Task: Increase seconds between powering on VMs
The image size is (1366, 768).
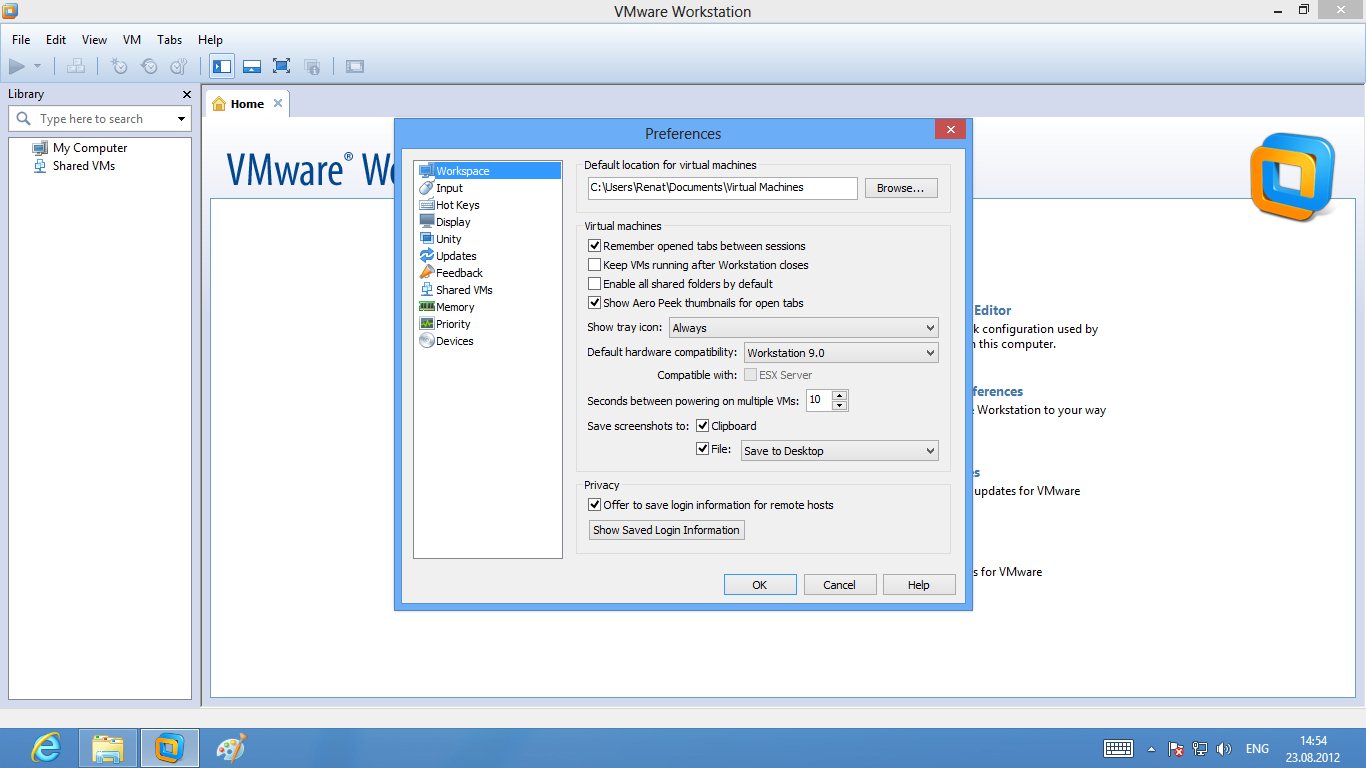Action: [x=840, y=395]
